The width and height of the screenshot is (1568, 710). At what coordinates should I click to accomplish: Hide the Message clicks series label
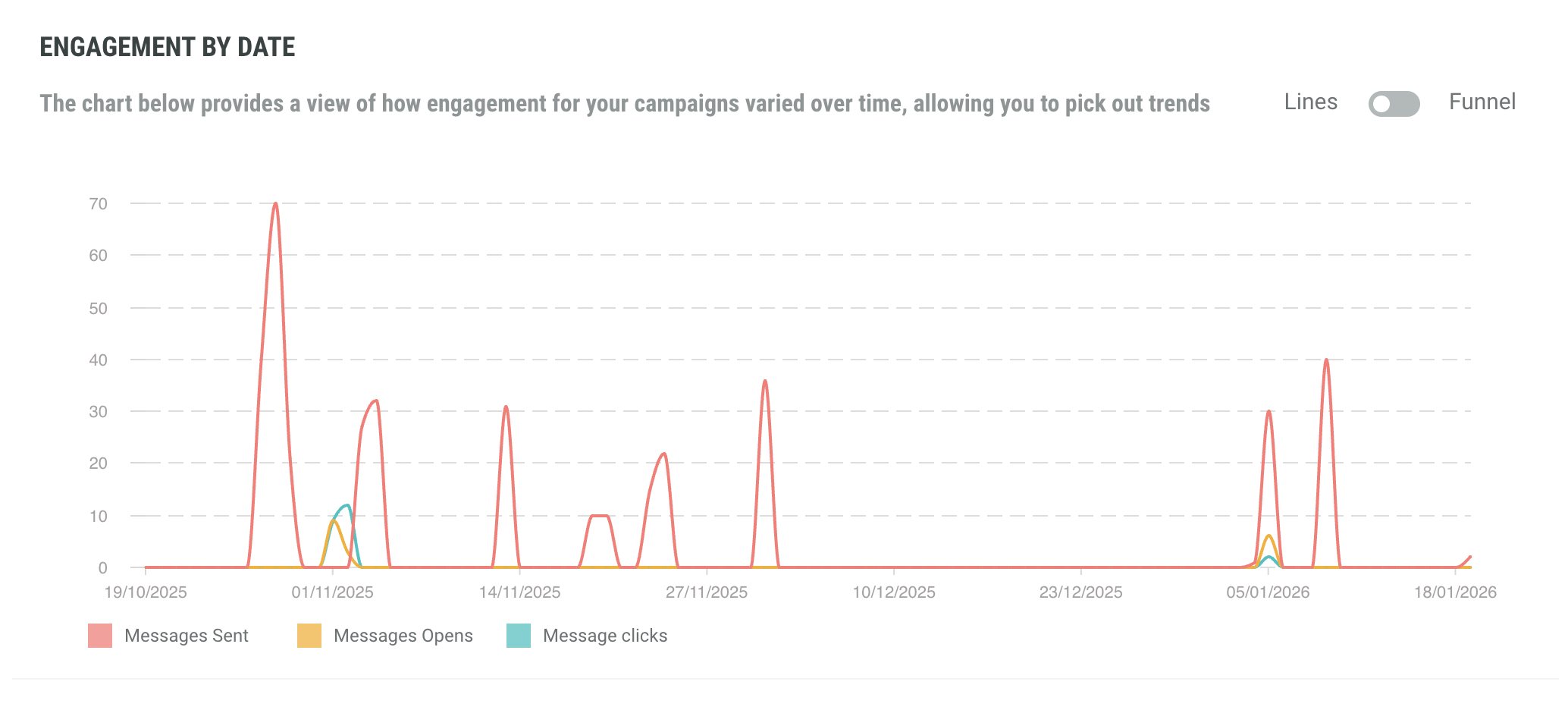pos(604,636)
